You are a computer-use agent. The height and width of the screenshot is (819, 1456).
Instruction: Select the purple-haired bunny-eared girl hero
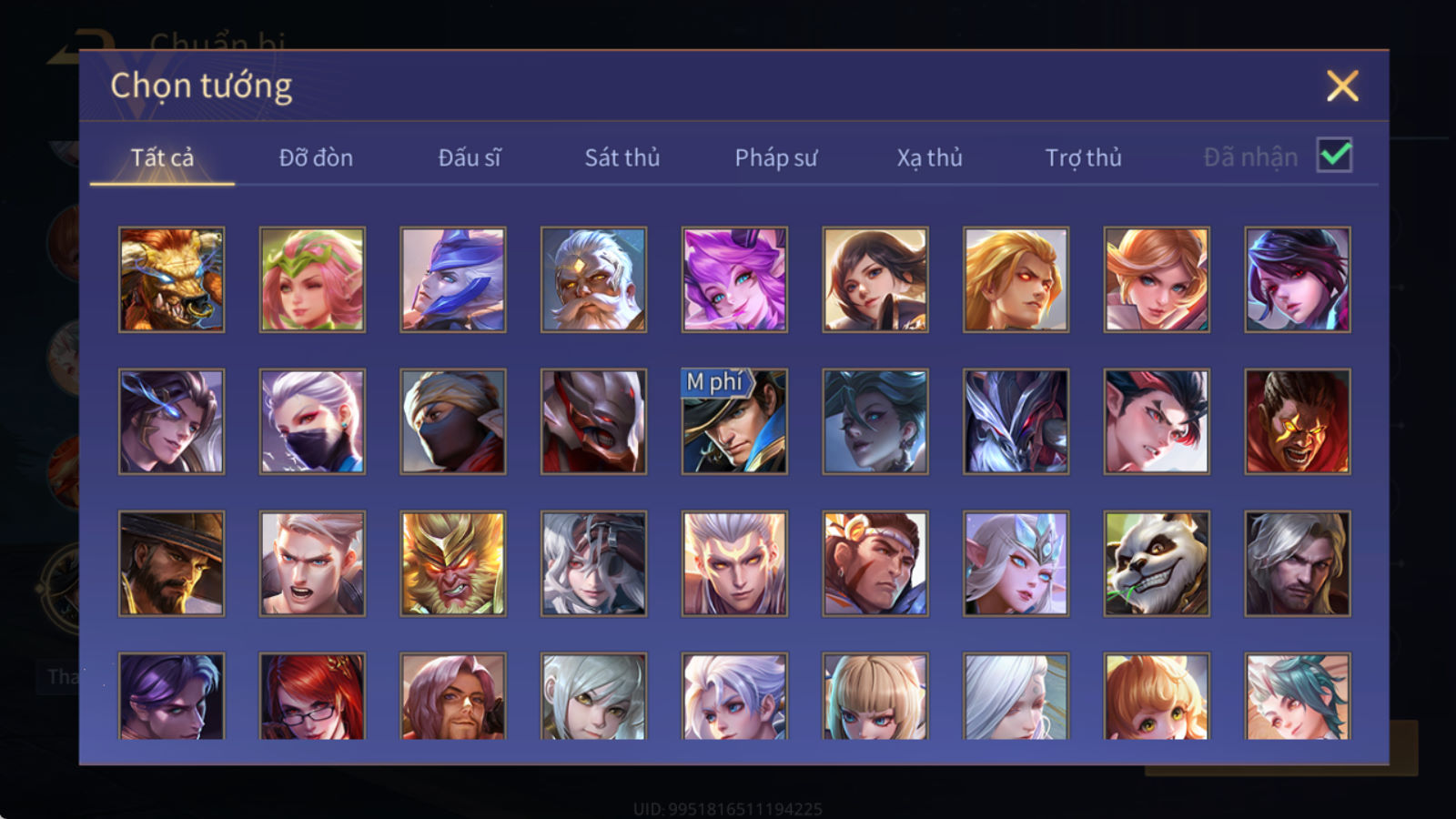pyautogui.click(x=734, y=279)
